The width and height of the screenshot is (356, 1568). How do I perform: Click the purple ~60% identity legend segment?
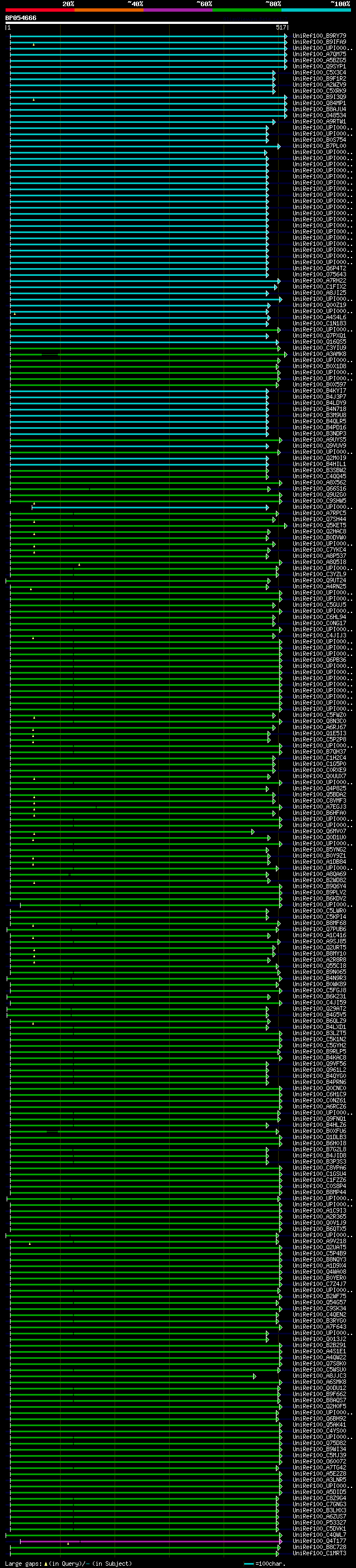[179, 10]
